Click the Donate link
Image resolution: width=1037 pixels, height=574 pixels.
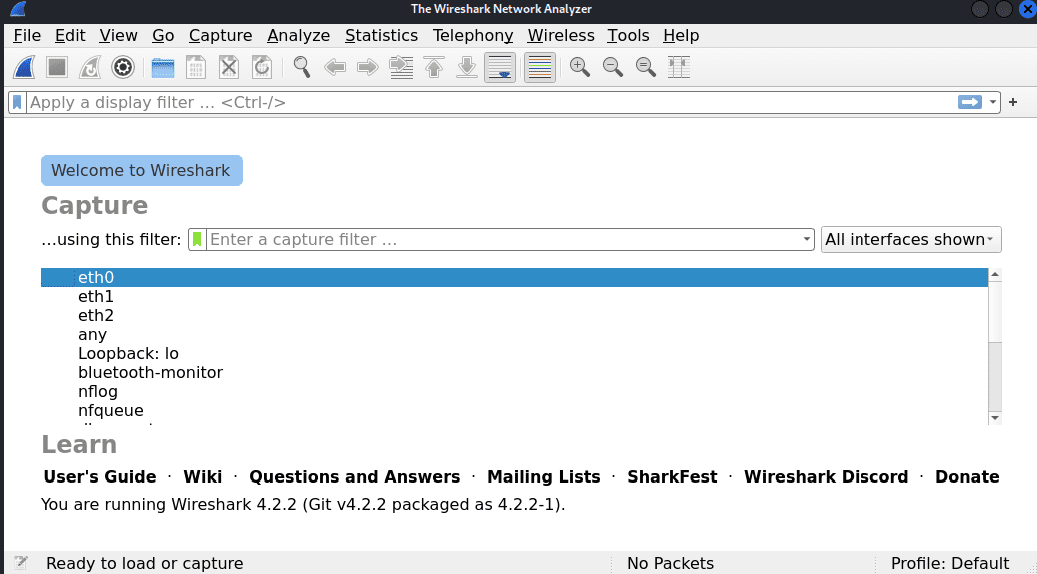pyautogui.click(x=967, y=477)
